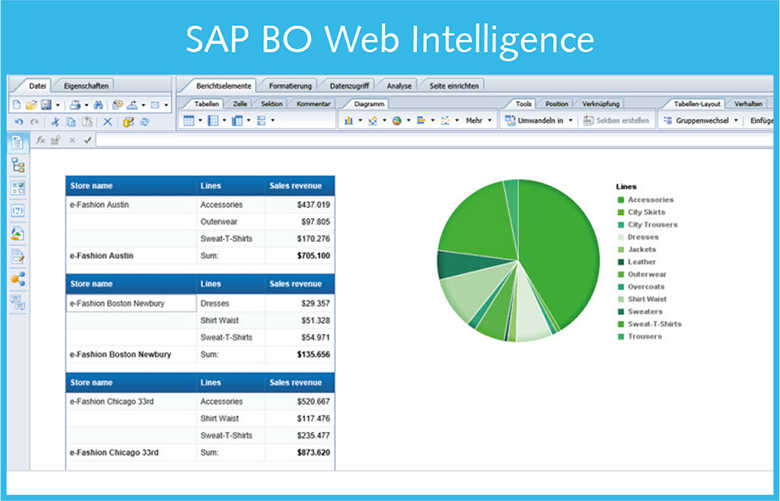This screenshot has width=780, height=501.
Task: Select the e-Fashion Boston Newbury cell
Action: 131,303
